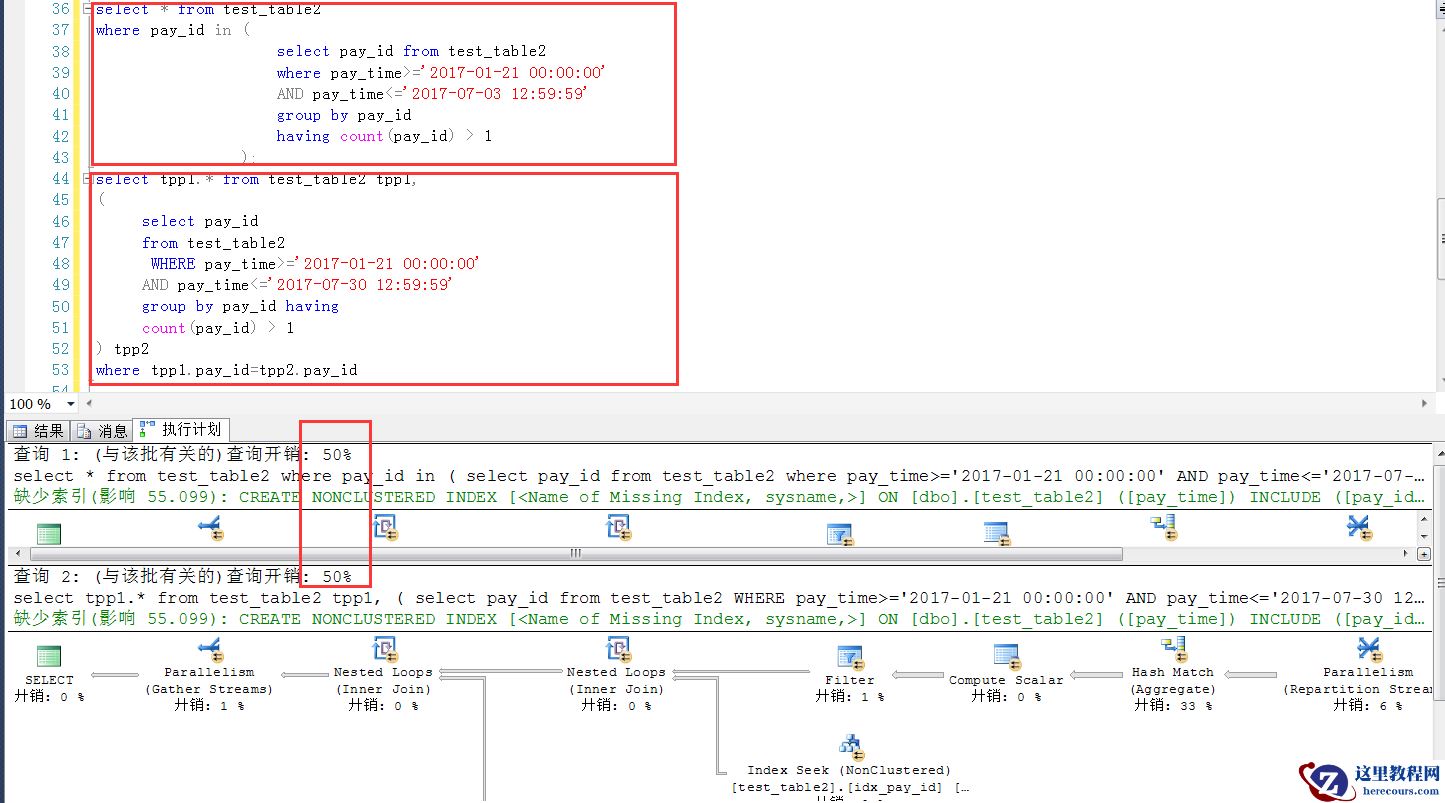
Task: Select the first Nested Loops icon in query 1 plan
Action: [x=384, y=528]
